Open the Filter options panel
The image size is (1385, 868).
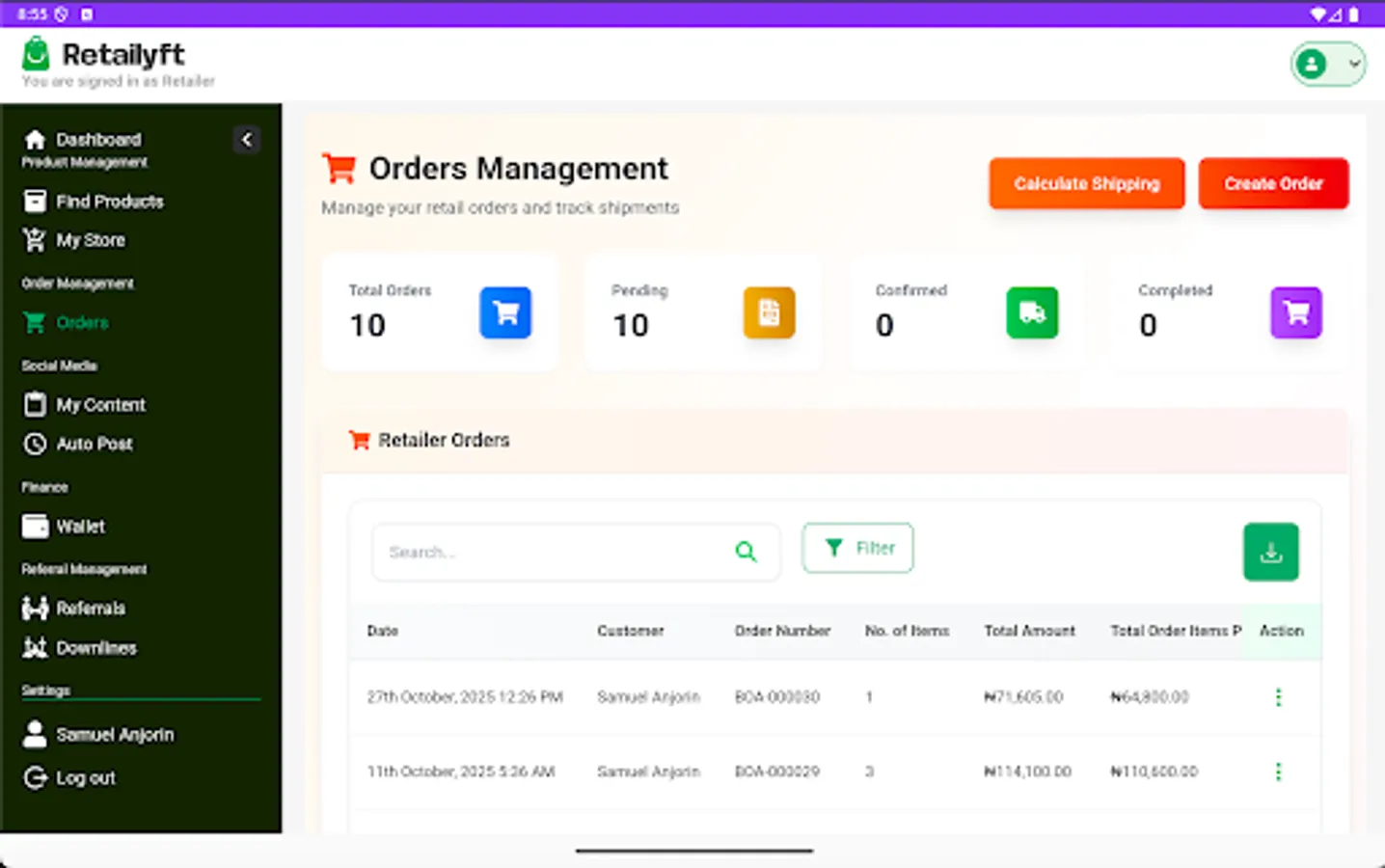(x=857, y=548)
